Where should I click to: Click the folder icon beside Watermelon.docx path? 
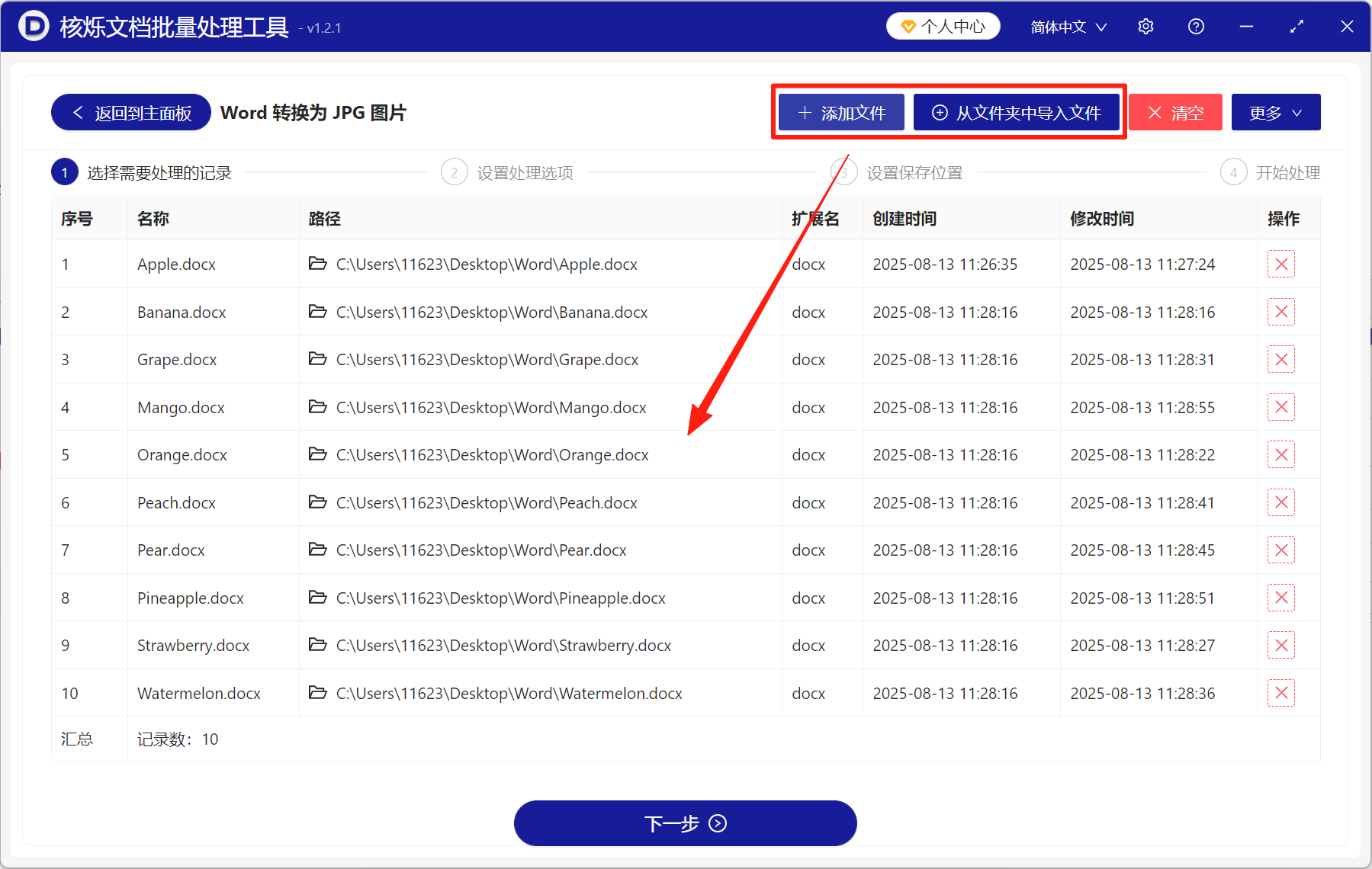coord(318,693)
